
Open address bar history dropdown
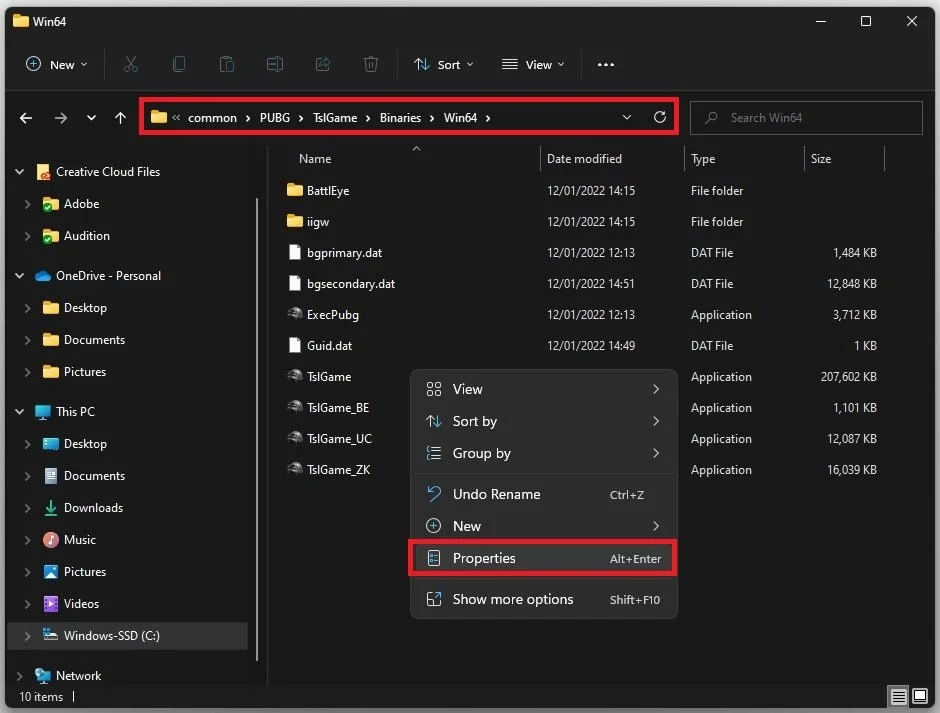[x=626, y=118]
